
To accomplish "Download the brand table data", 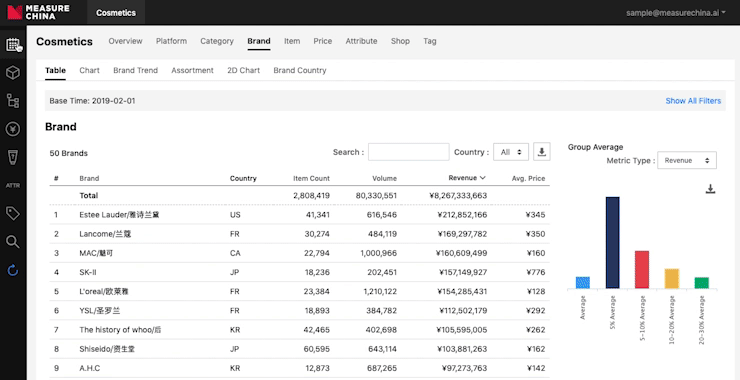I will [541, 152].
